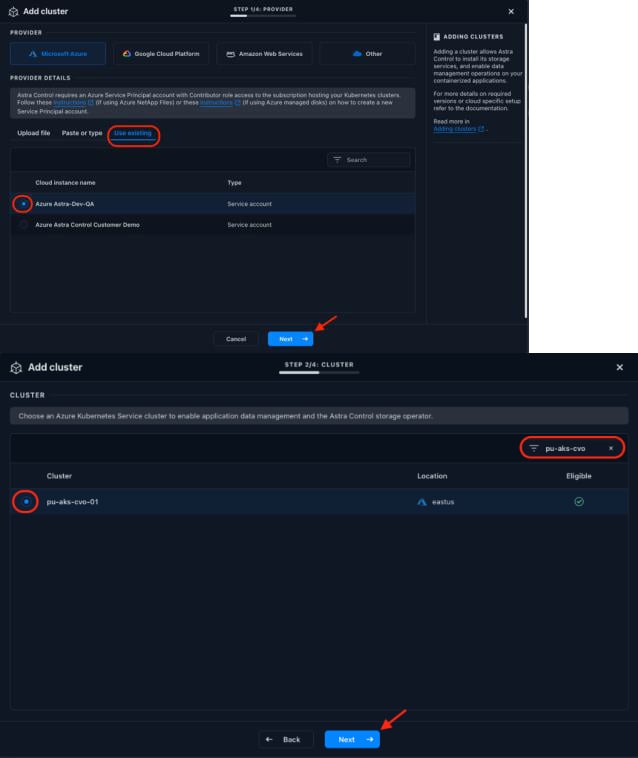
Task: Choose the Google Cloud Platform provider
Action: 162,53
